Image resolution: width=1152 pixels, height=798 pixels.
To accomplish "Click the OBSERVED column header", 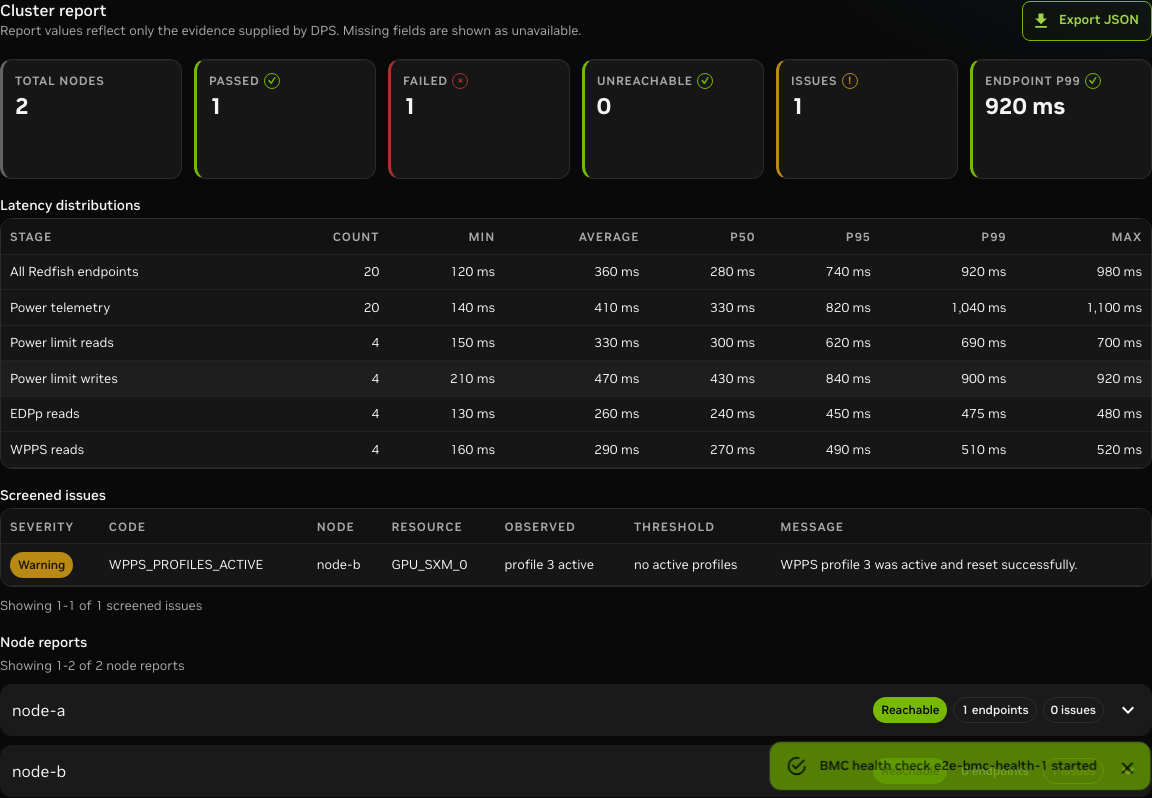I will (539, 527).
